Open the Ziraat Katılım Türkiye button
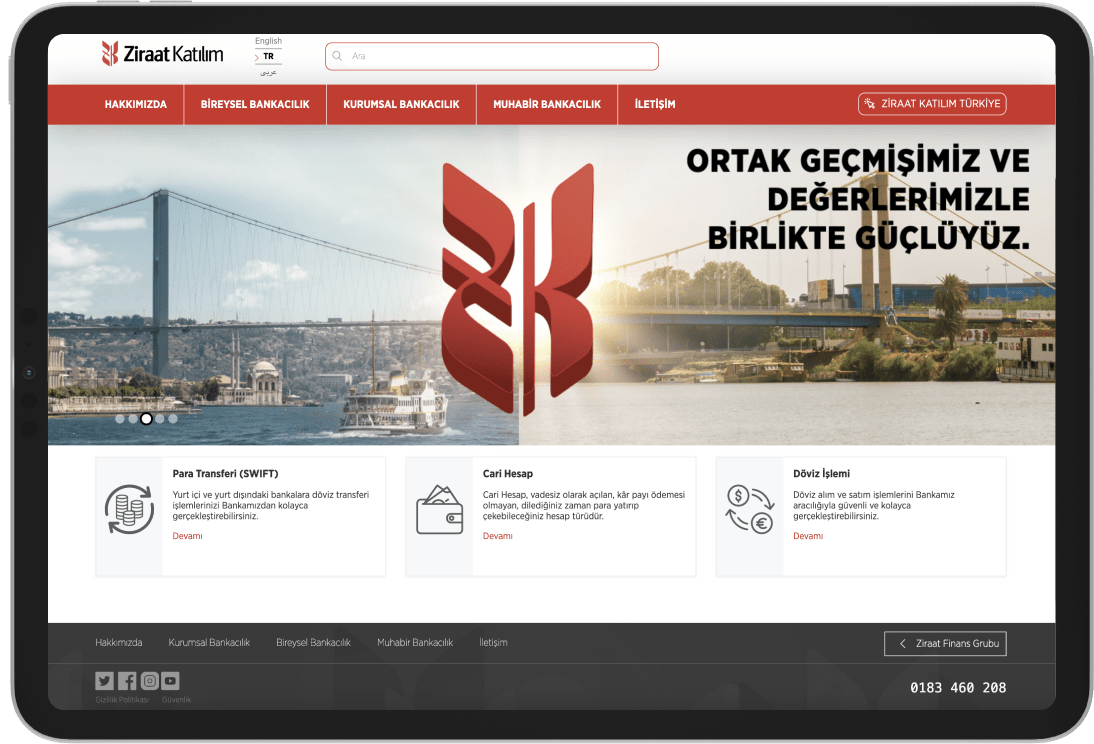The height and width of the screenshot is (744, 1094). [932, 104]
